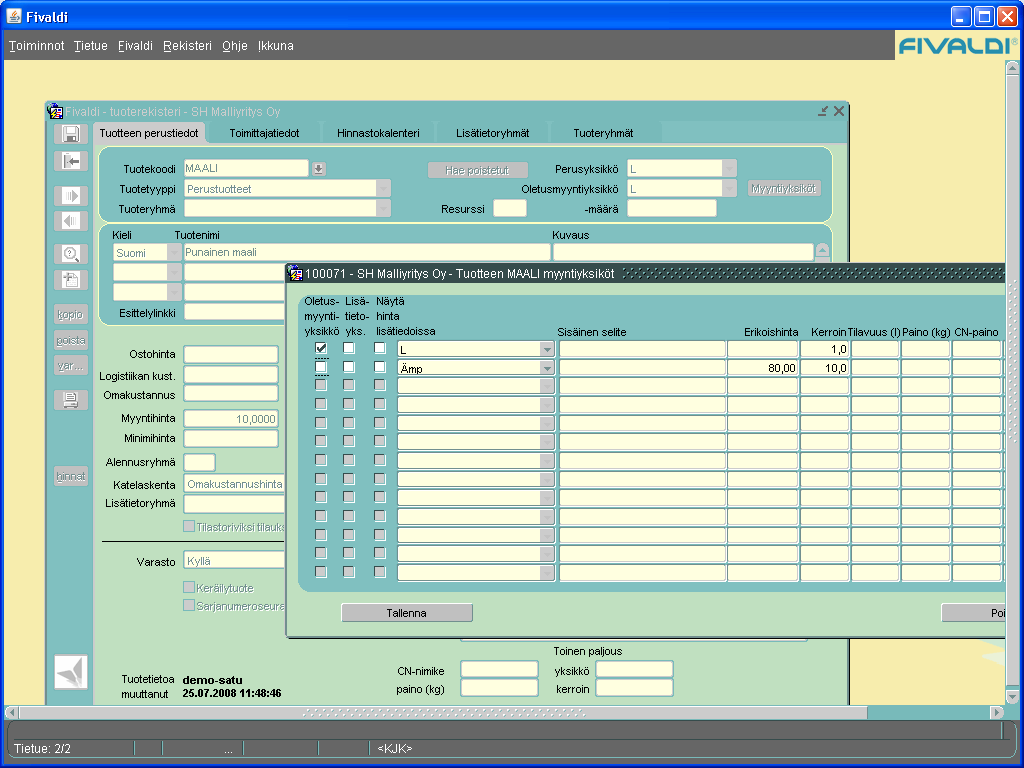Screen dimensions: 1024x768
Task: Open the Tuotetyyppi dropdown
Action: (x=383, y=189)
